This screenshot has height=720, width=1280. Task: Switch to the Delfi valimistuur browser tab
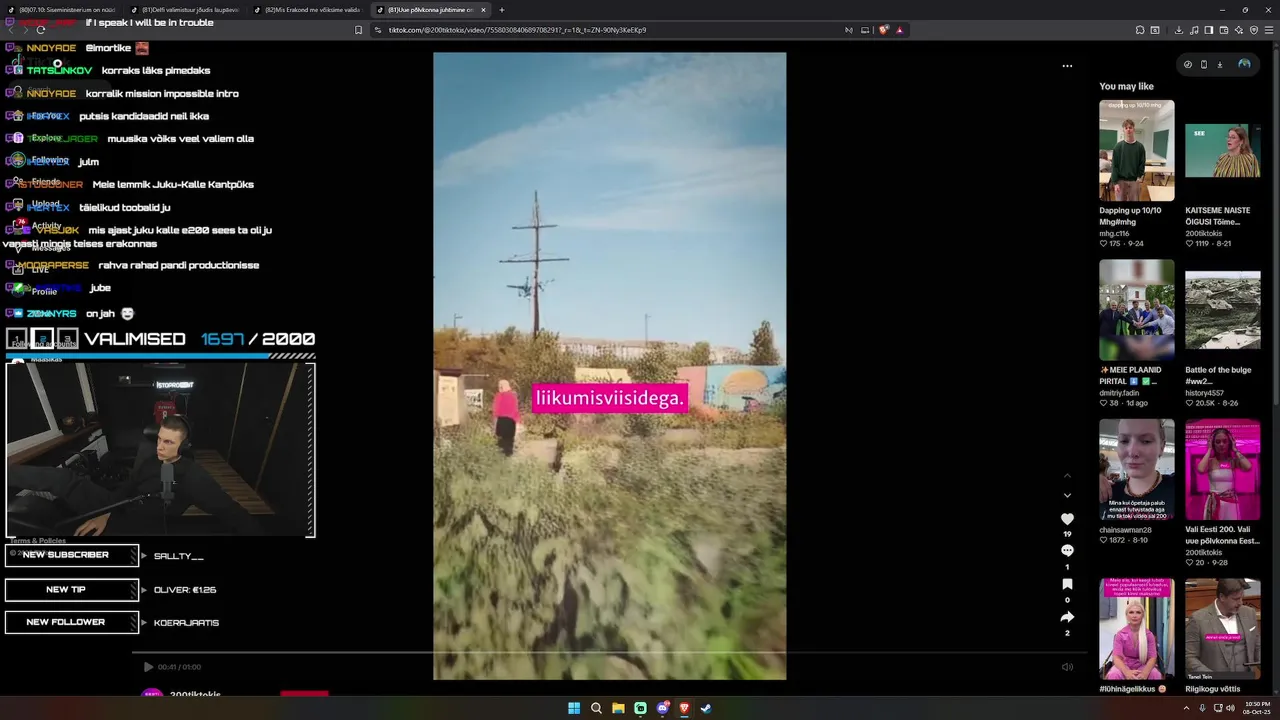(x=185, y=10)
